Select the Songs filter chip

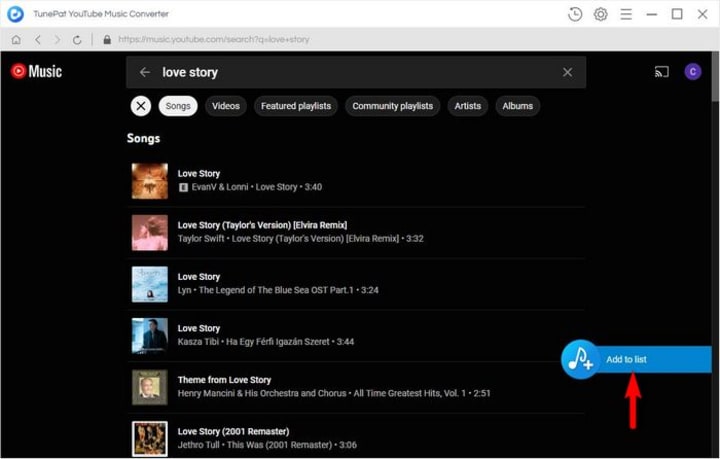tap(178, 106)
